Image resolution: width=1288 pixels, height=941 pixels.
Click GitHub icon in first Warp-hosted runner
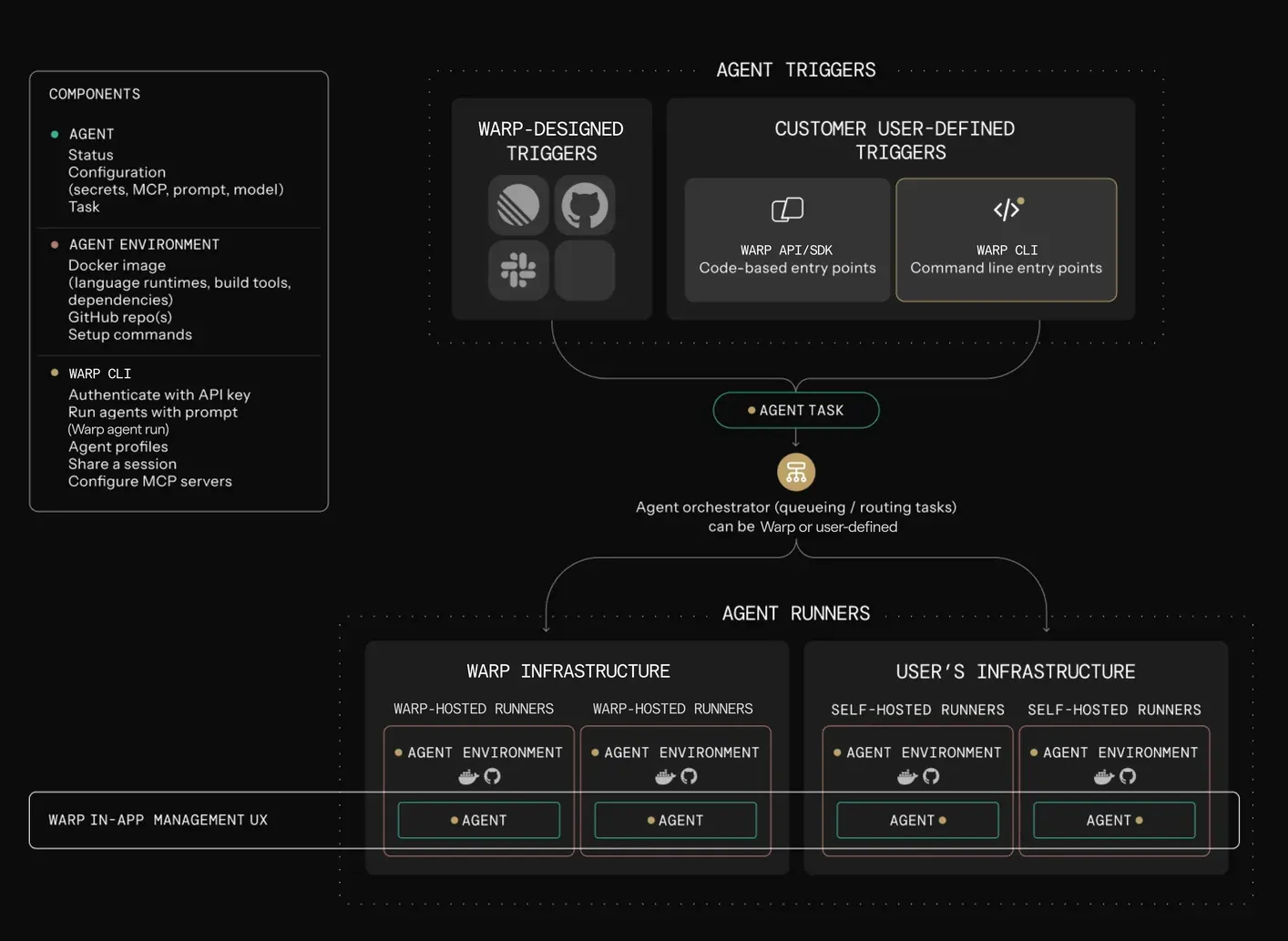click(493, 776)
